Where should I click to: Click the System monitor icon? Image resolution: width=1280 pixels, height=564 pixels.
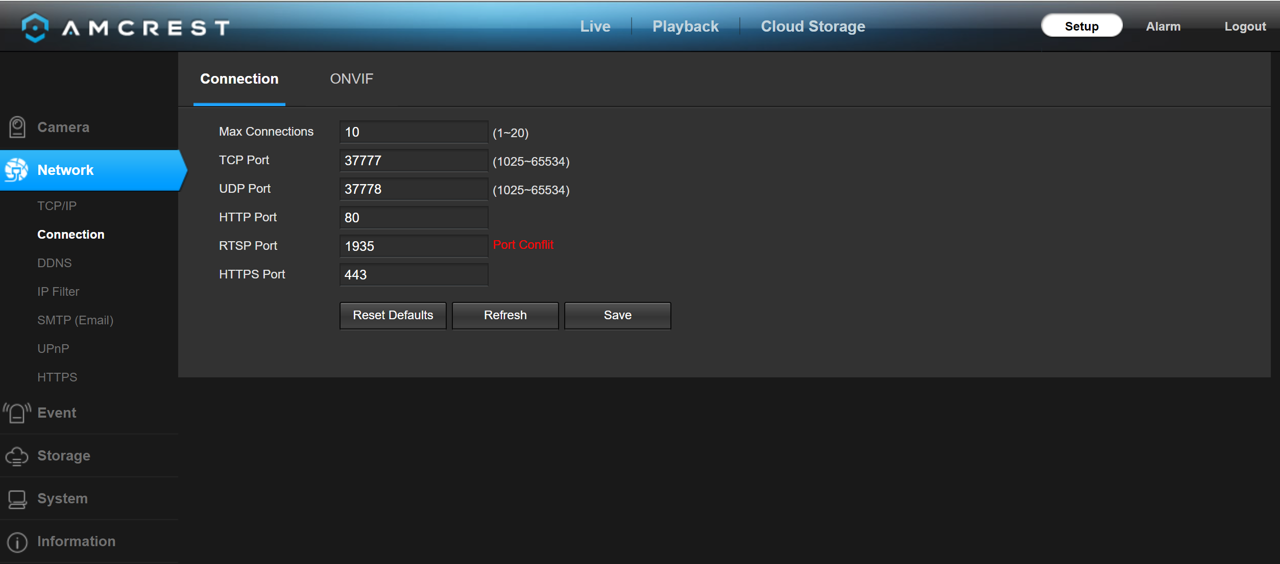click(17, 499)
